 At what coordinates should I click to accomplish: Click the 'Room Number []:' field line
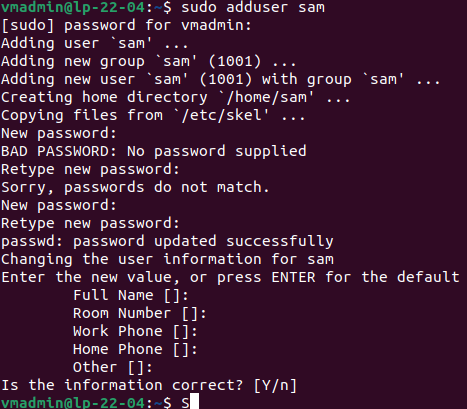(140, 313)
